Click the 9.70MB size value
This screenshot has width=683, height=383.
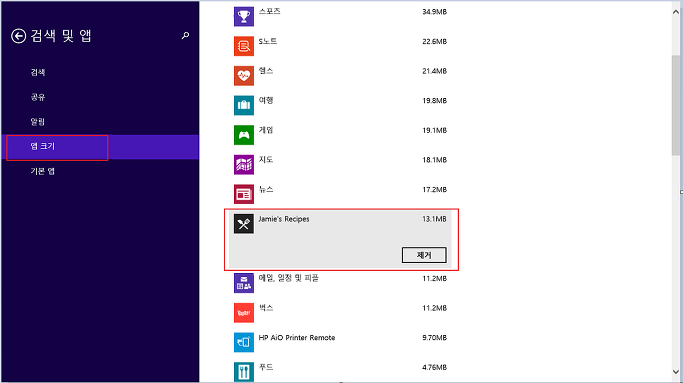pos(434,338)
